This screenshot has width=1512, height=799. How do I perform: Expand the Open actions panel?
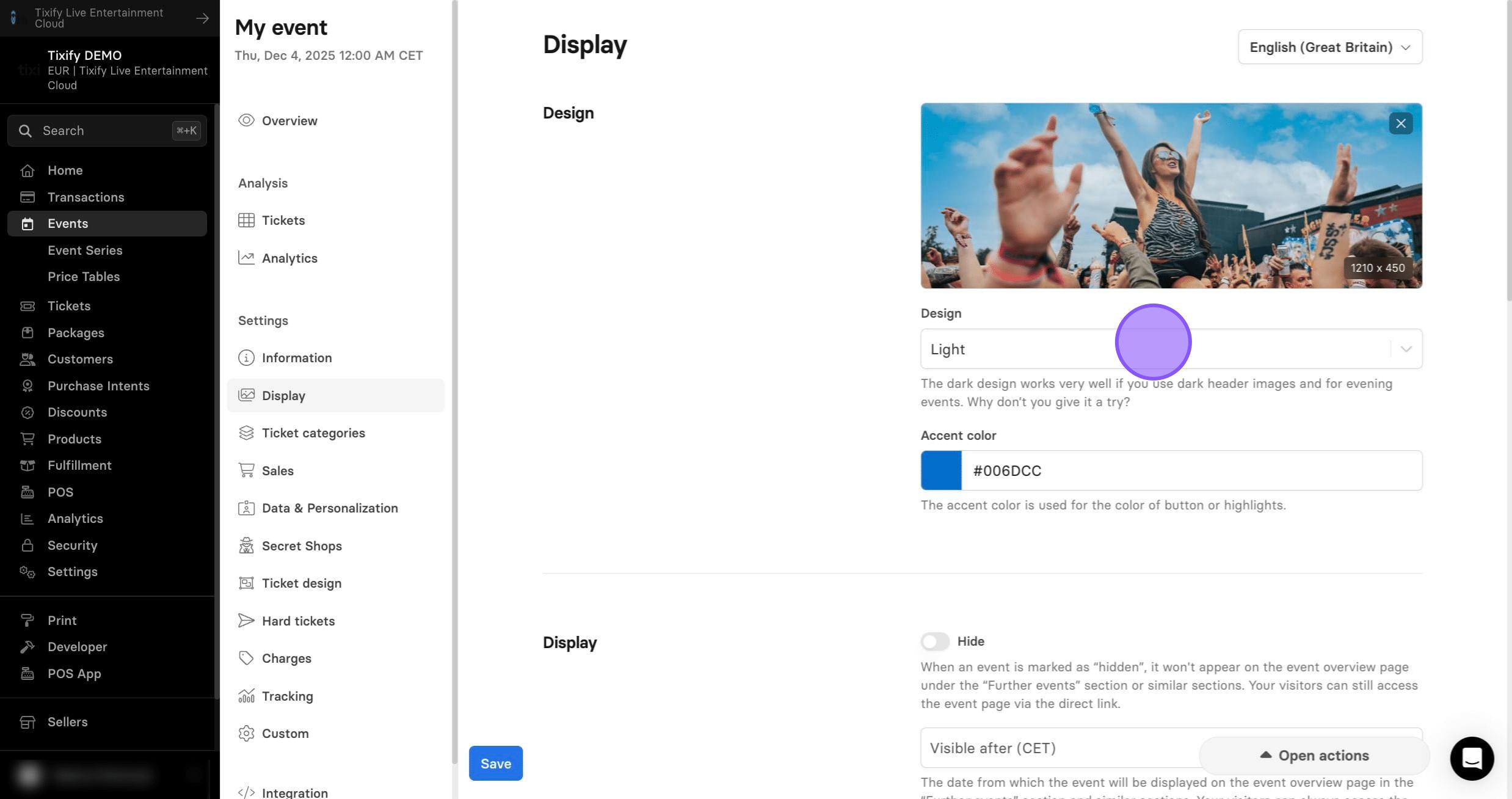coord(1314,756)
